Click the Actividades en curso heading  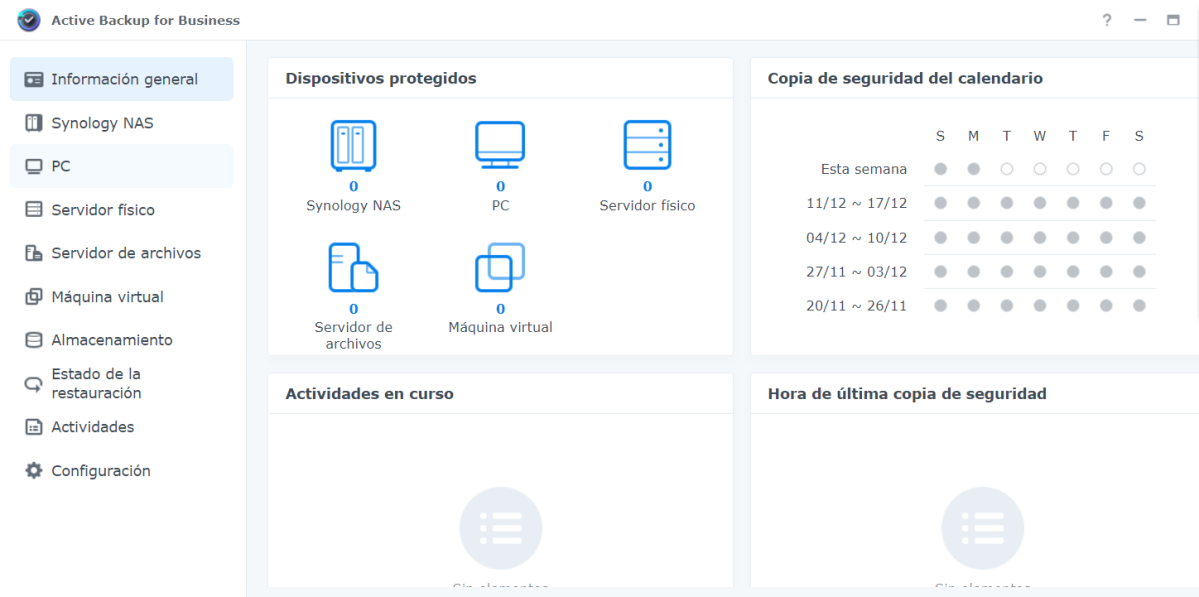click(x=369, y=394)
